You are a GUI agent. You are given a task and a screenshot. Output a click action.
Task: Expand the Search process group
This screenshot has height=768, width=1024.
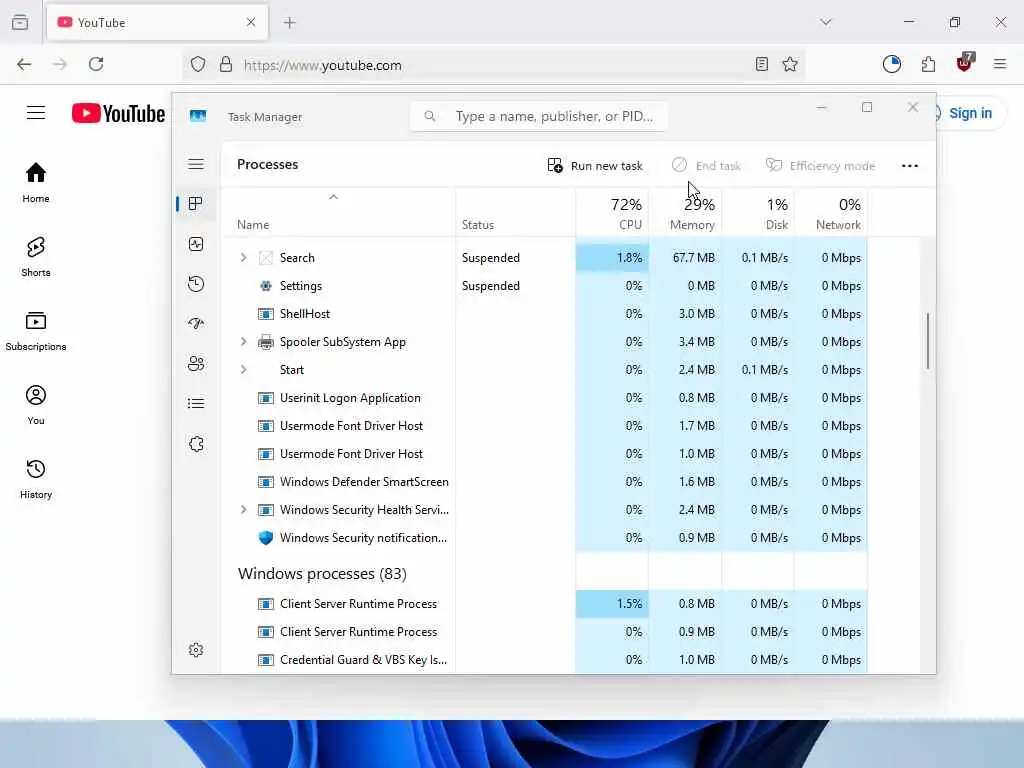click(x=244, y=257)
